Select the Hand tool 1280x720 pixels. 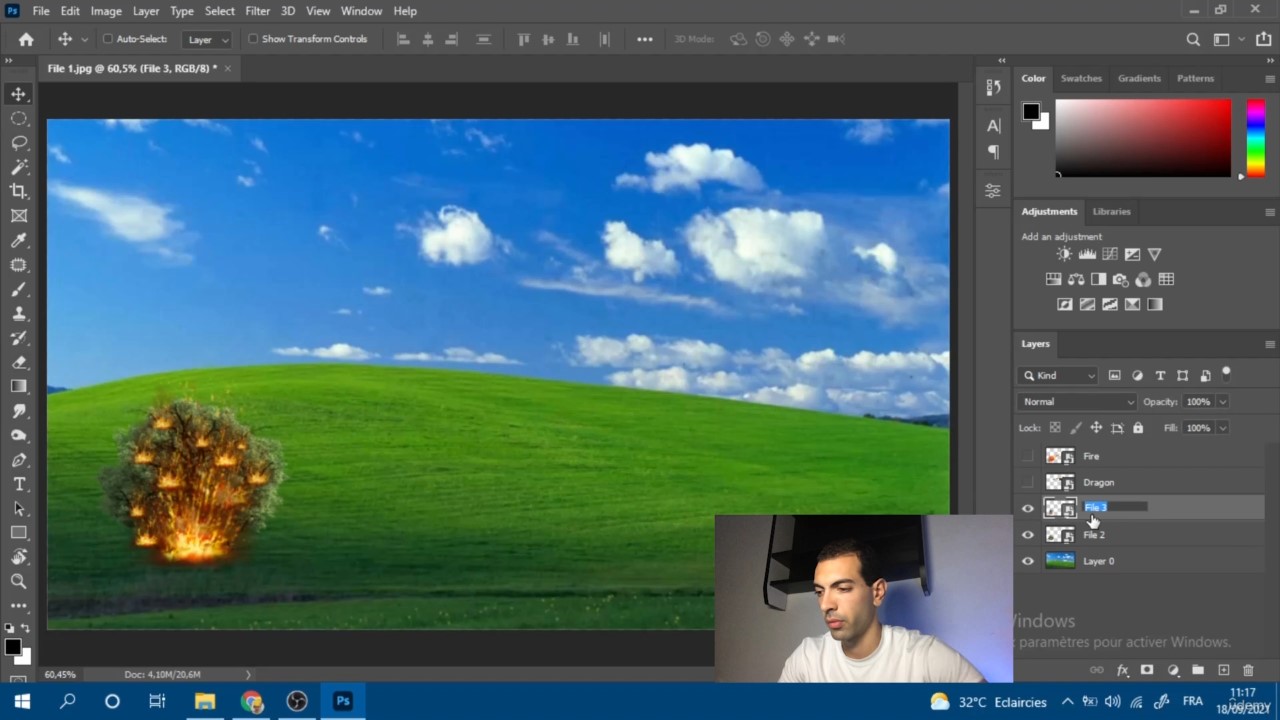pos(19,557)
